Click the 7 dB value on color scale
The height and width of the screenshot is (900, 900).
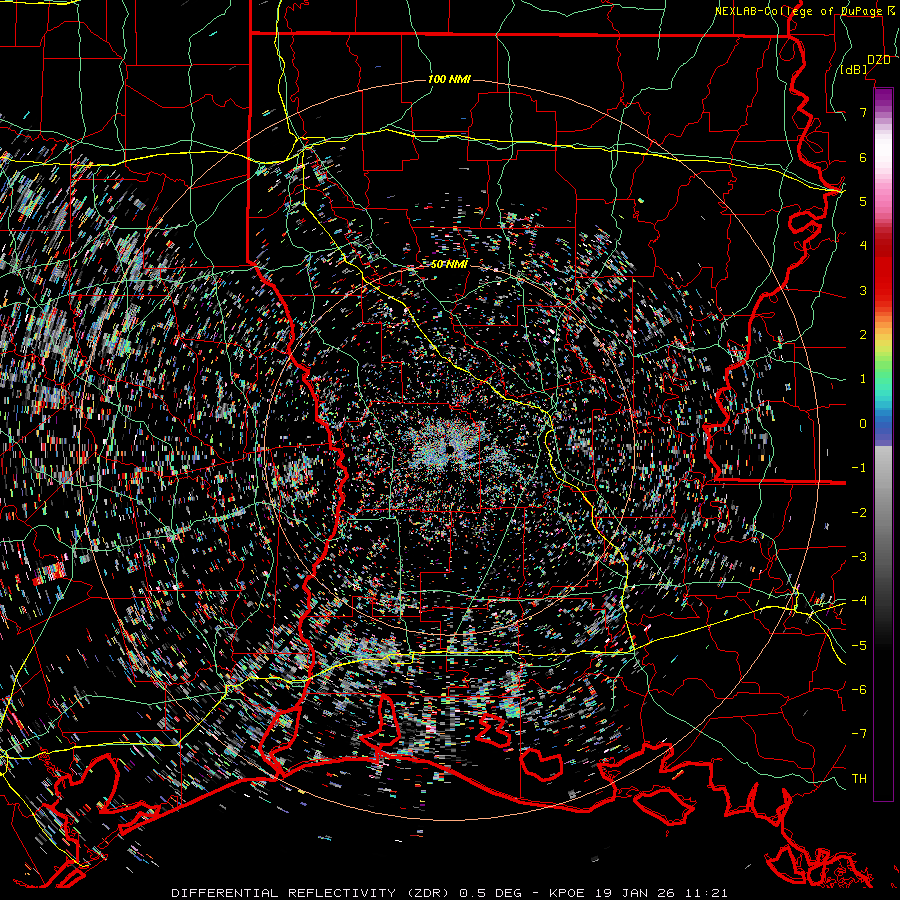point(863,112)
